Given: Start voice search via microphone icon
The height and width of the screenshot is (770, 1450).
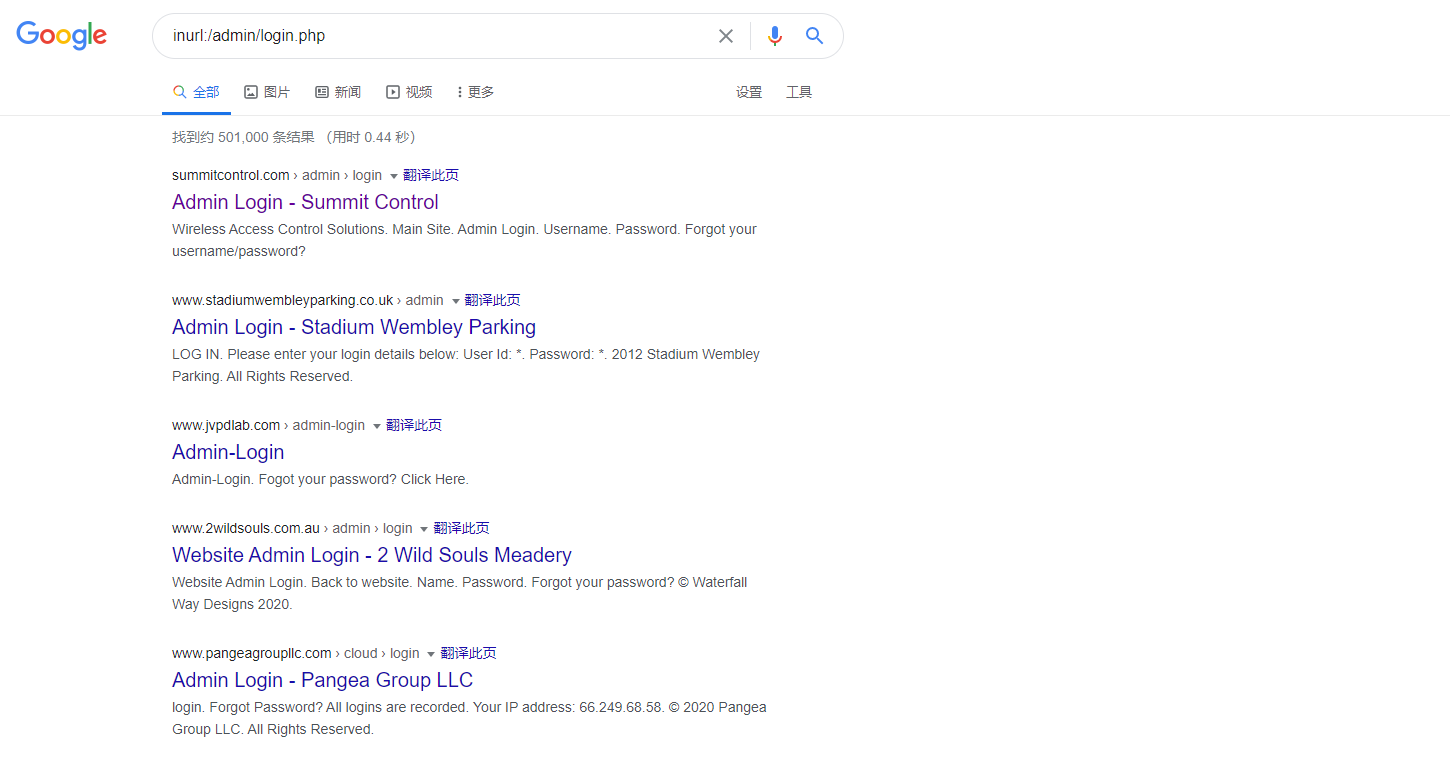Looking at the screenshot, I should [775, 36].
